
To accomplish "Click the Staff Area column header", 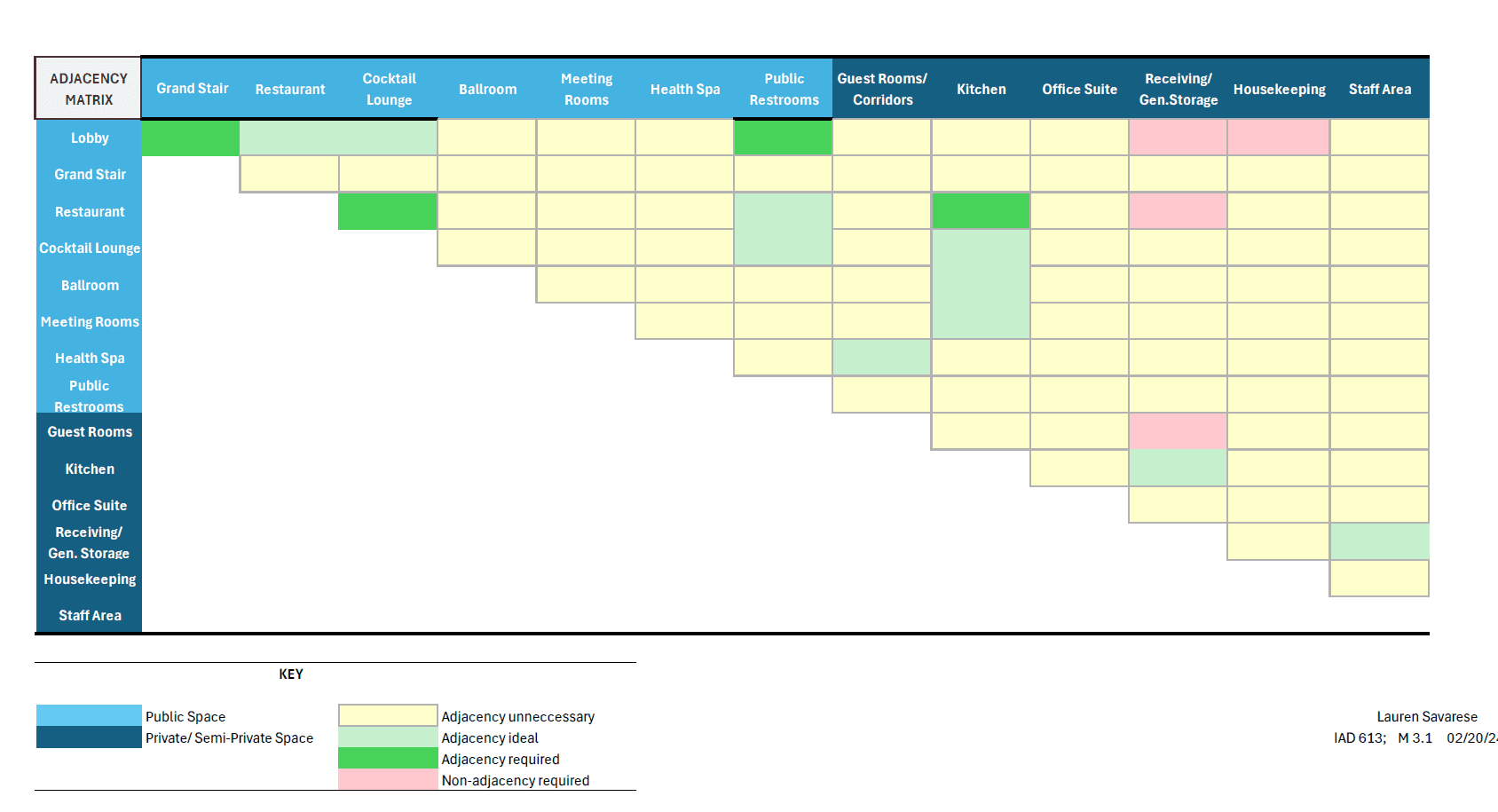I will click(1379, 90).
